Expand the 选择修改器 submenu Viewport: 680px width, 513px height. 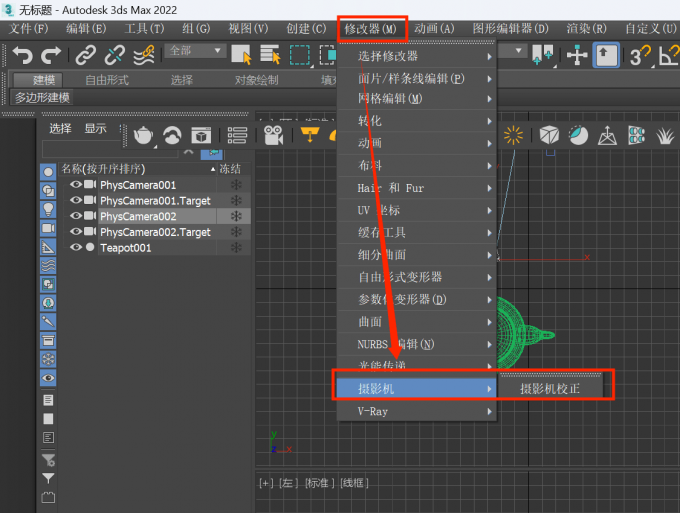coord(417,56)
